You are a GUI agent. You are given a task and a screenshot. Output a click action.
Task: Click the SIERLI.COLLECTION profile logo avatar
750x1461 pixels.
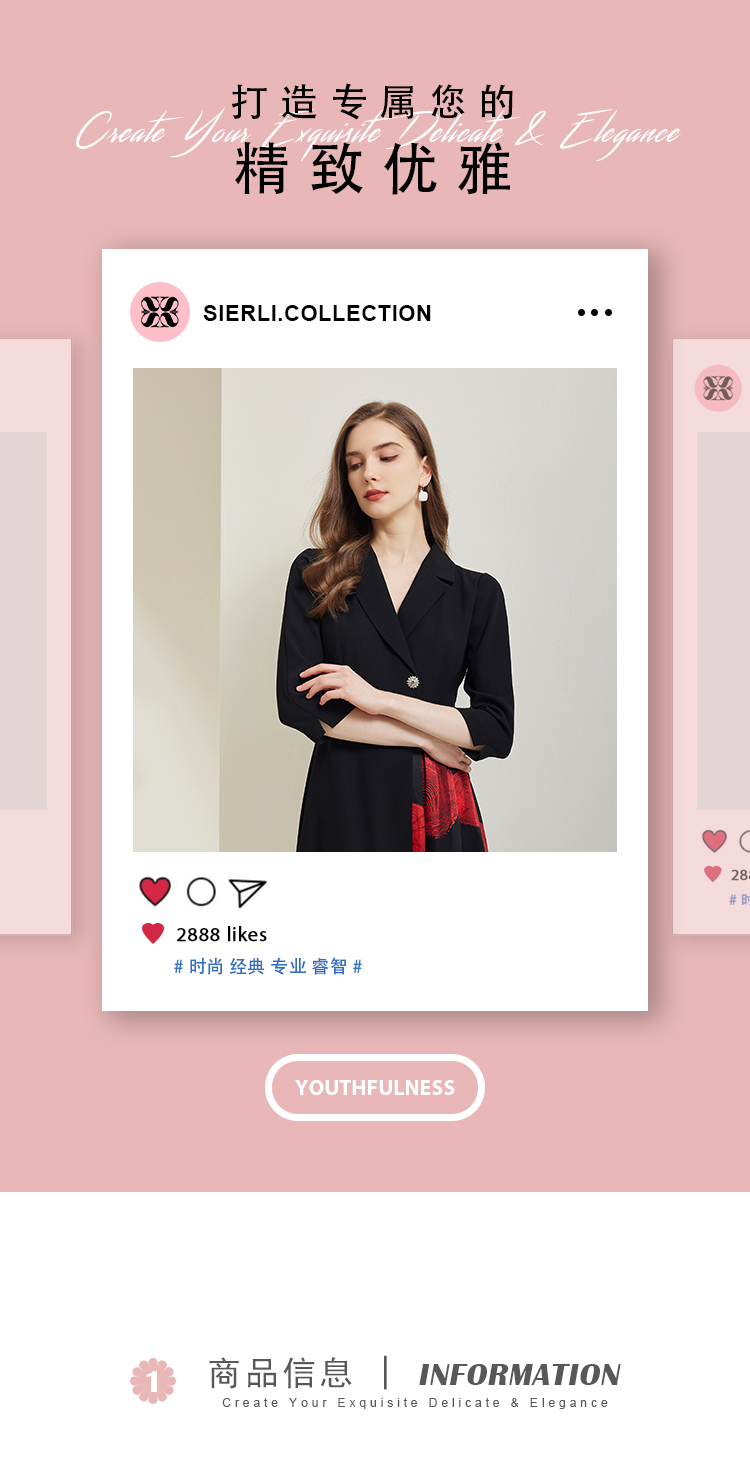click(x=160, y=312)
